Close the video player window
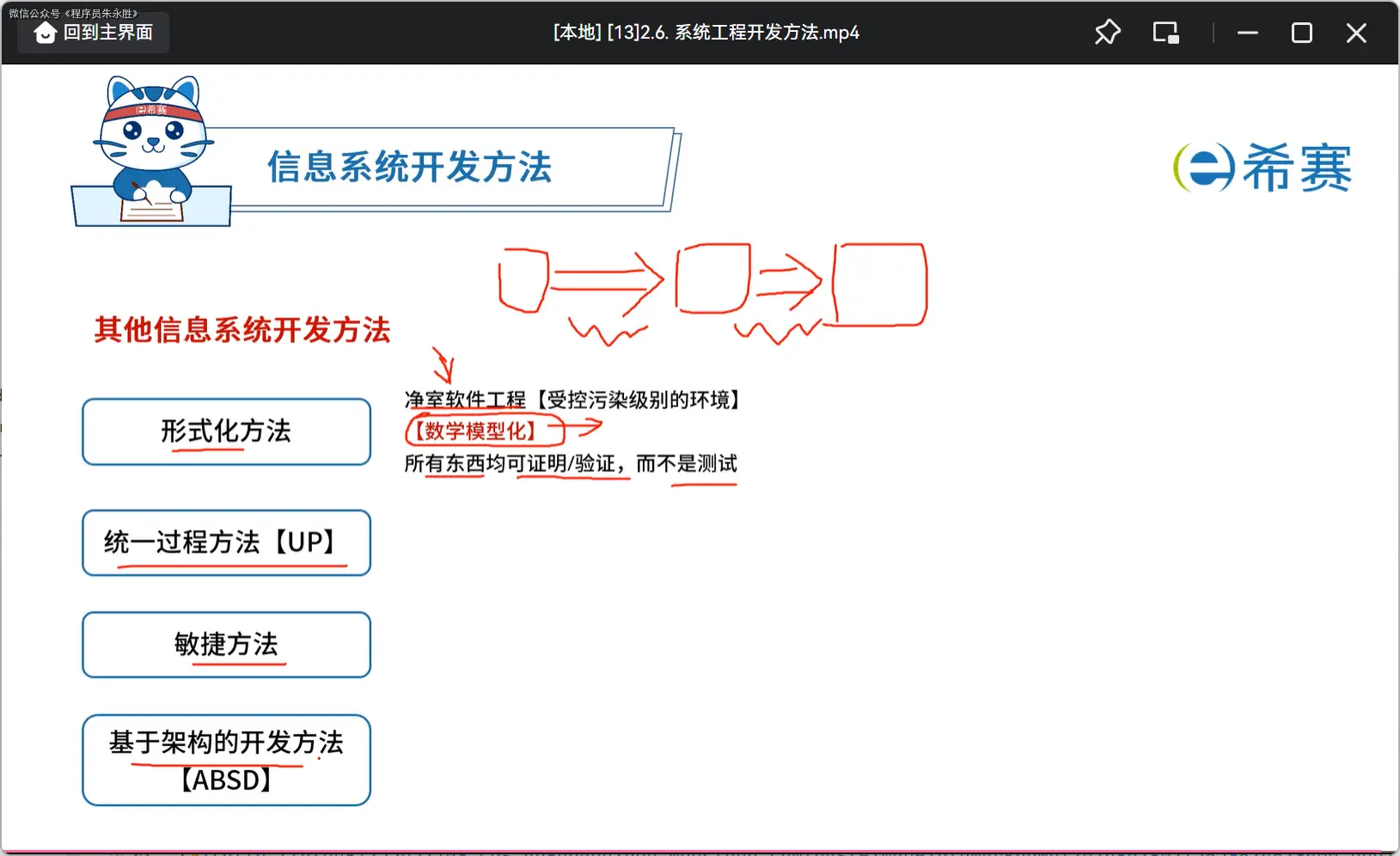The height and width of the screenshot is (856, 1400). pos(1355,33)
